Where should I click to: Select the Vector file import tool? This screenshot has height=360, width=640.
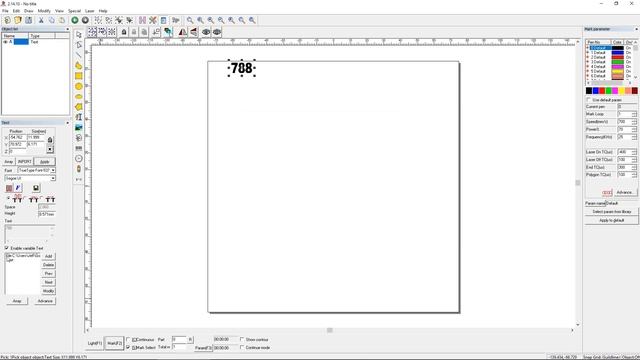pyautogui.click(x=79, y=138)
